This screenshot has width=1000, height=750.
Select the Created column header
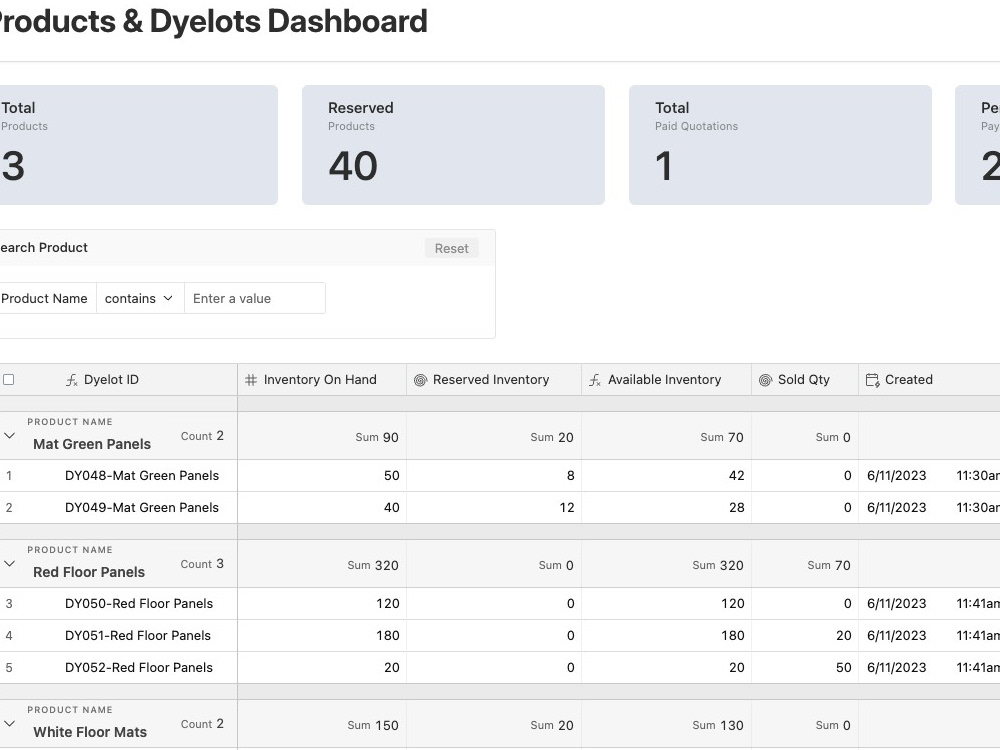click(929, 380)
